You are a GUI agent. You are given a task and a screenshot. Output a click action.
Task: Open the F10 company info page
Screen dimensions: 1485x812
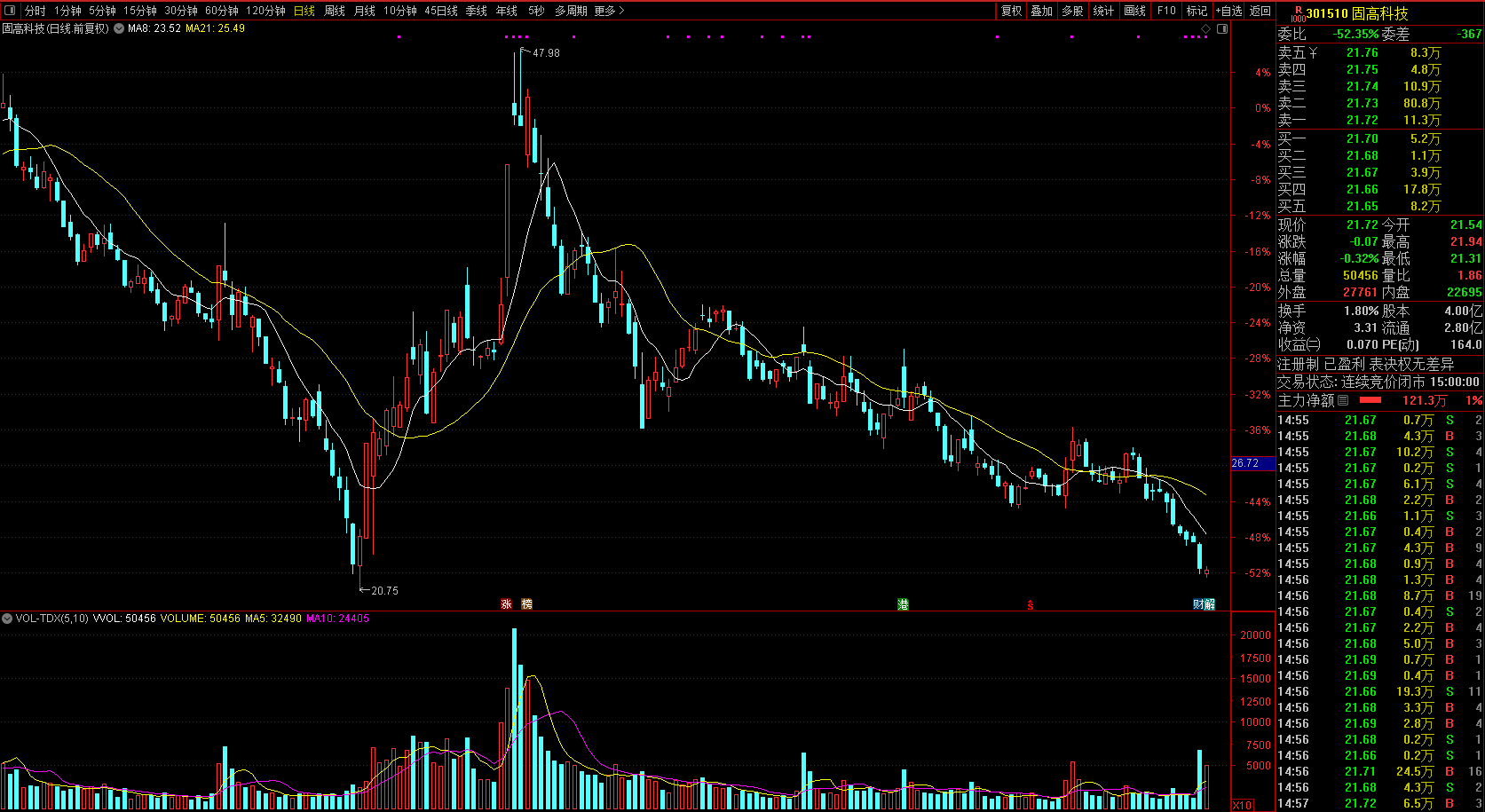[x=1166, y=11]
